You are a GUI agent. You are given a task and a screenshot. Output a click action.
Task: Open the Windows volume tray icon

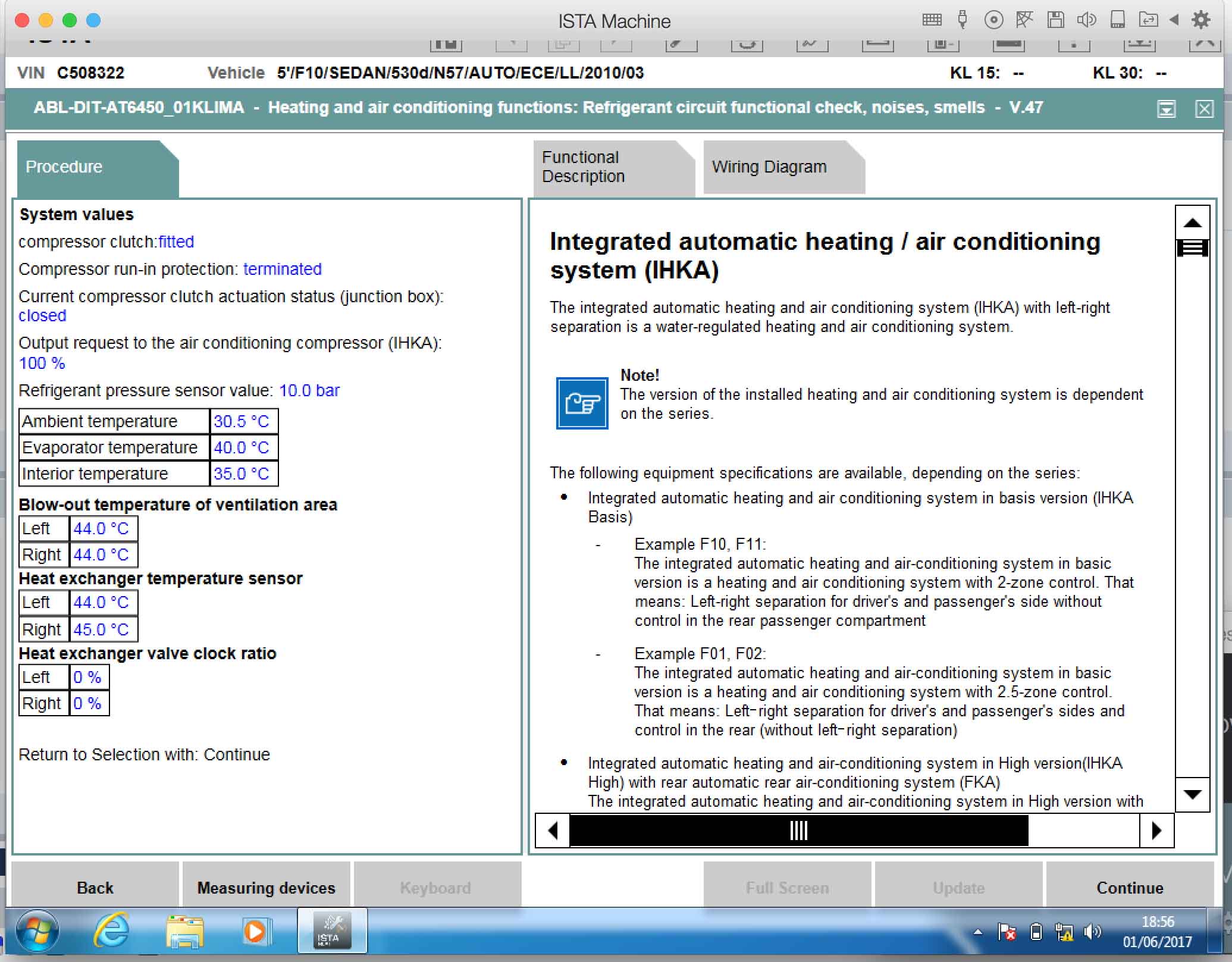1092,932
